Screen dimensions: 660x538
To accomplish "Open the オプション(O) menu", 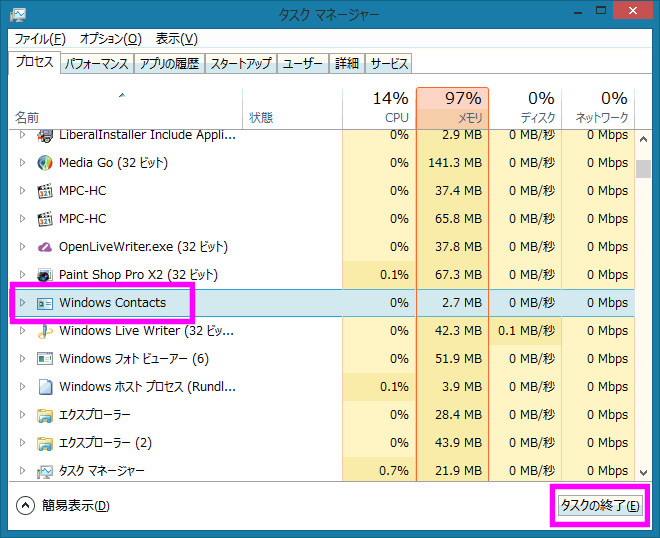I will [110, 38].
